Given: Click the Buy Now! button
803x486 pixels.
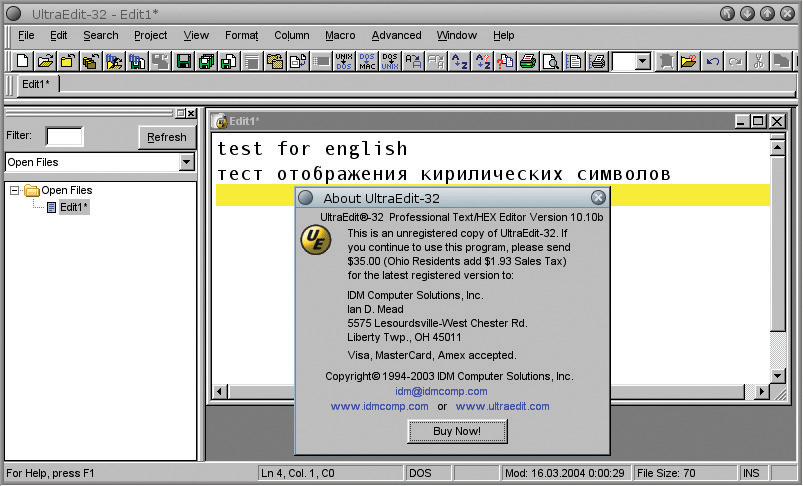Looking at the screenshot, I should 457,431.
